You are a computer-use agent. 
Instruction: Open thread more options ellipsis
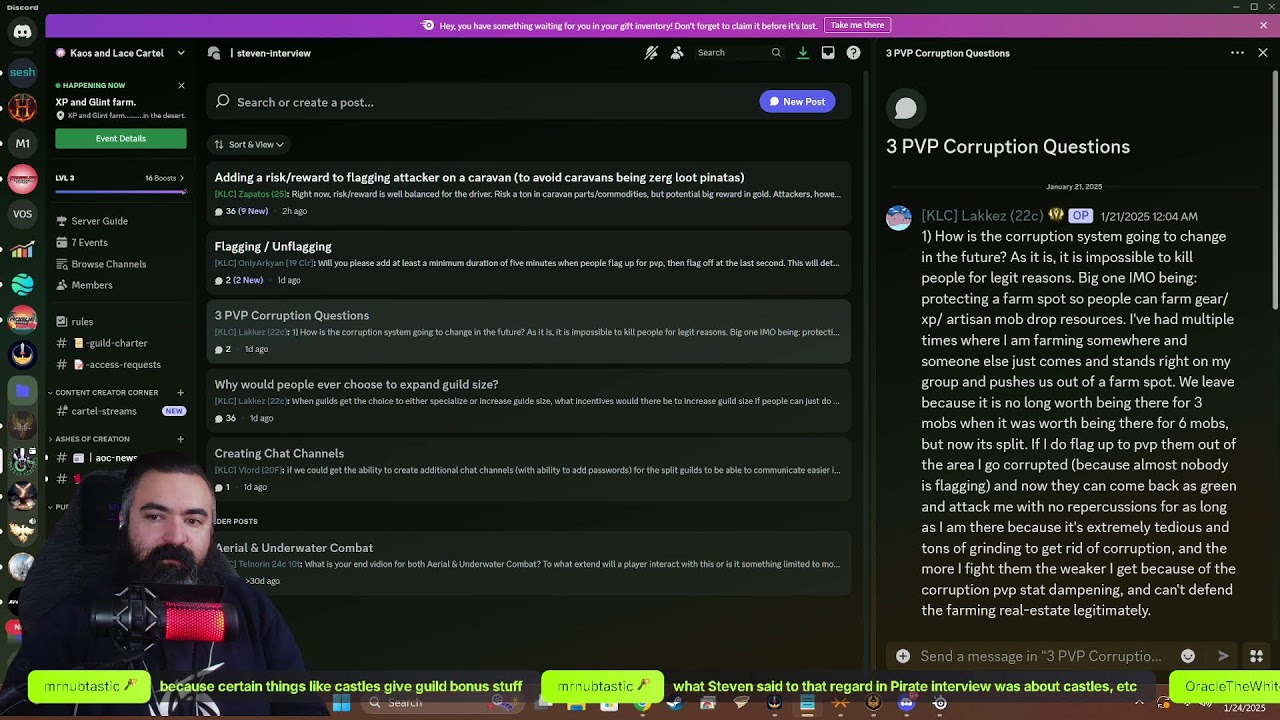1237,53
